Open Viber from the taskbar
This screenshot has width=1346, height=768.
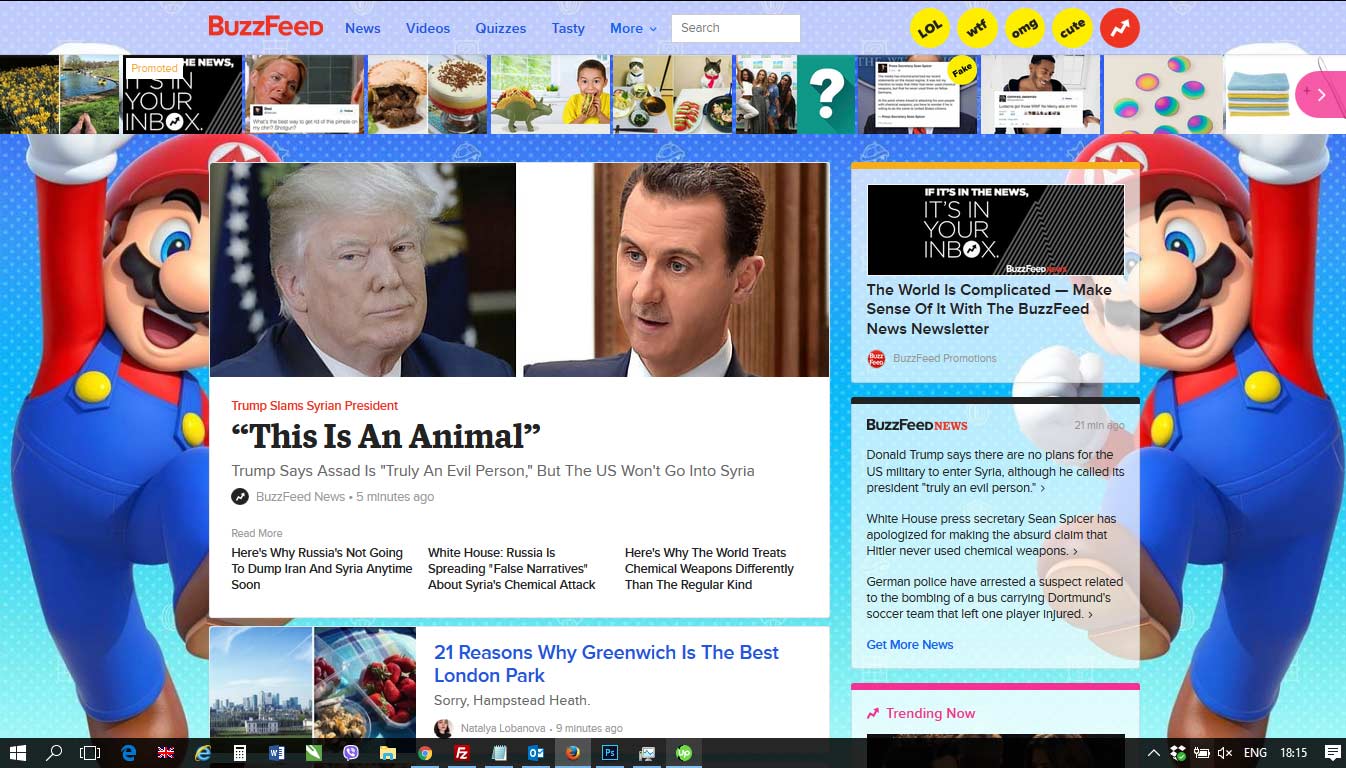point(351,753)
